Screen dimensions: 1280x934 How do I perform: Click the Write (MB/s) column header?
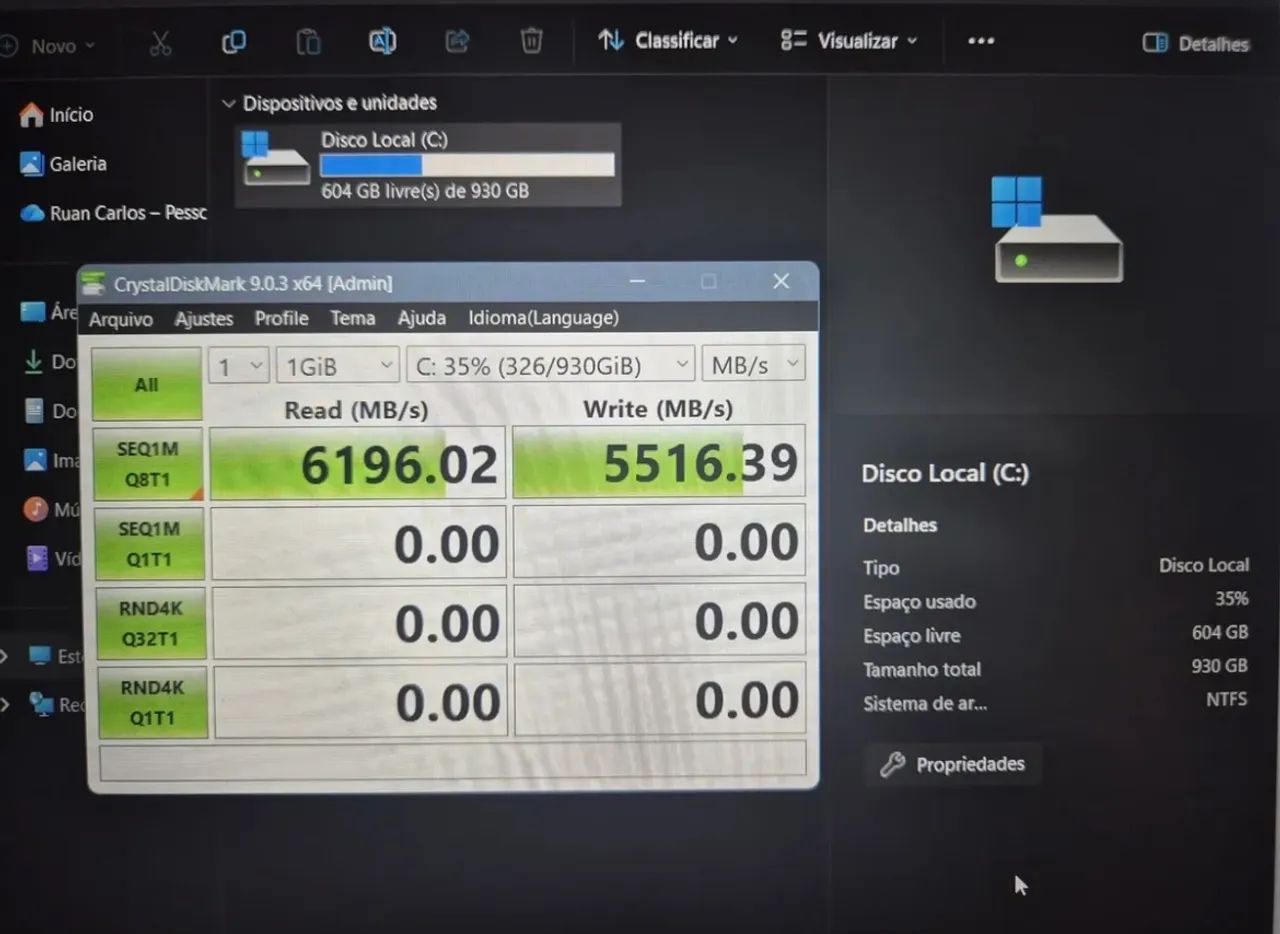(x=658, y=409)
